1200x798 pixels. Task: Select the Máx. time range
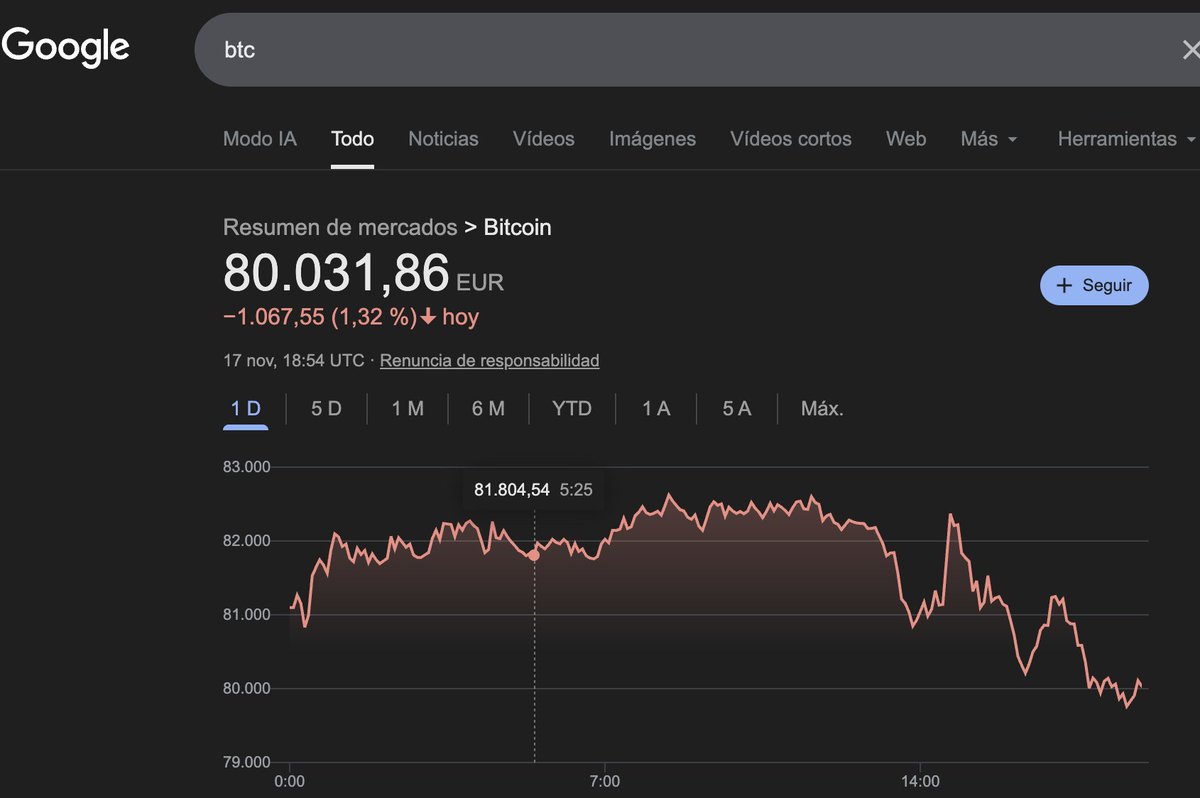point(821,408)
